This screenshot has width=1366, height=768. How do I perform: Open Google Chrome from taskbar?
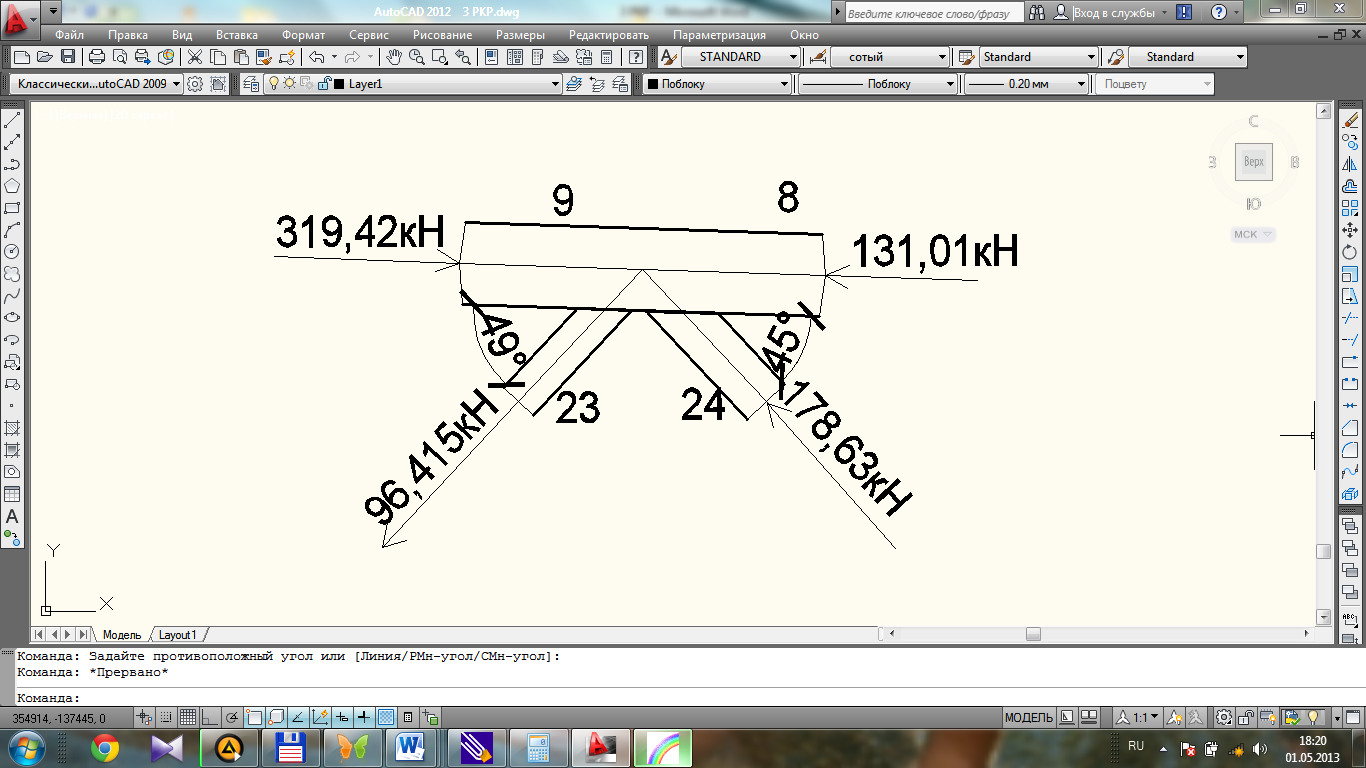pyautogui.click(x=104, y=747)
